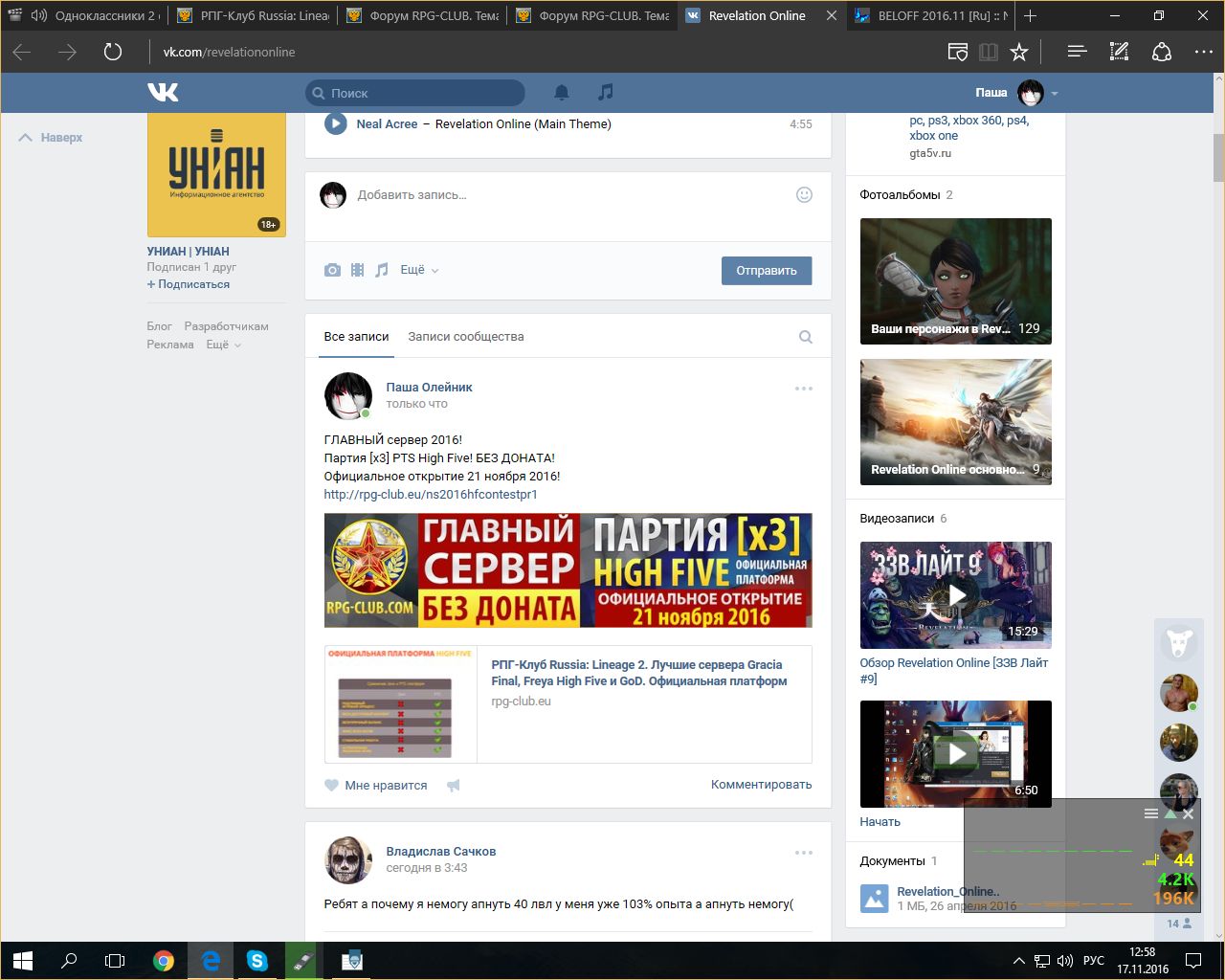
Task: Open post options three-dot menu on Паша's post
Action: pyautogui.click(x=803, y=389)
